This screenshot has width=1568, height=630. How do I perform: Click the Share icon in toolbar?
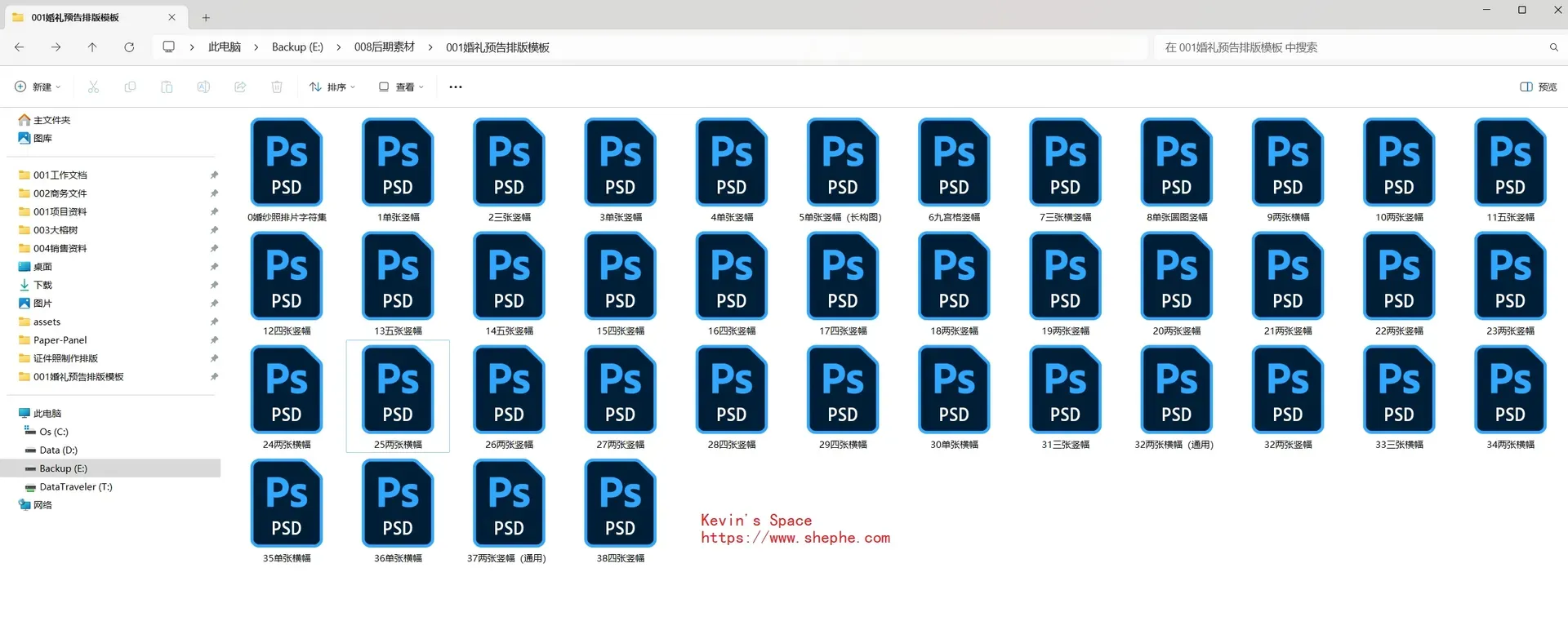(240, 87)
